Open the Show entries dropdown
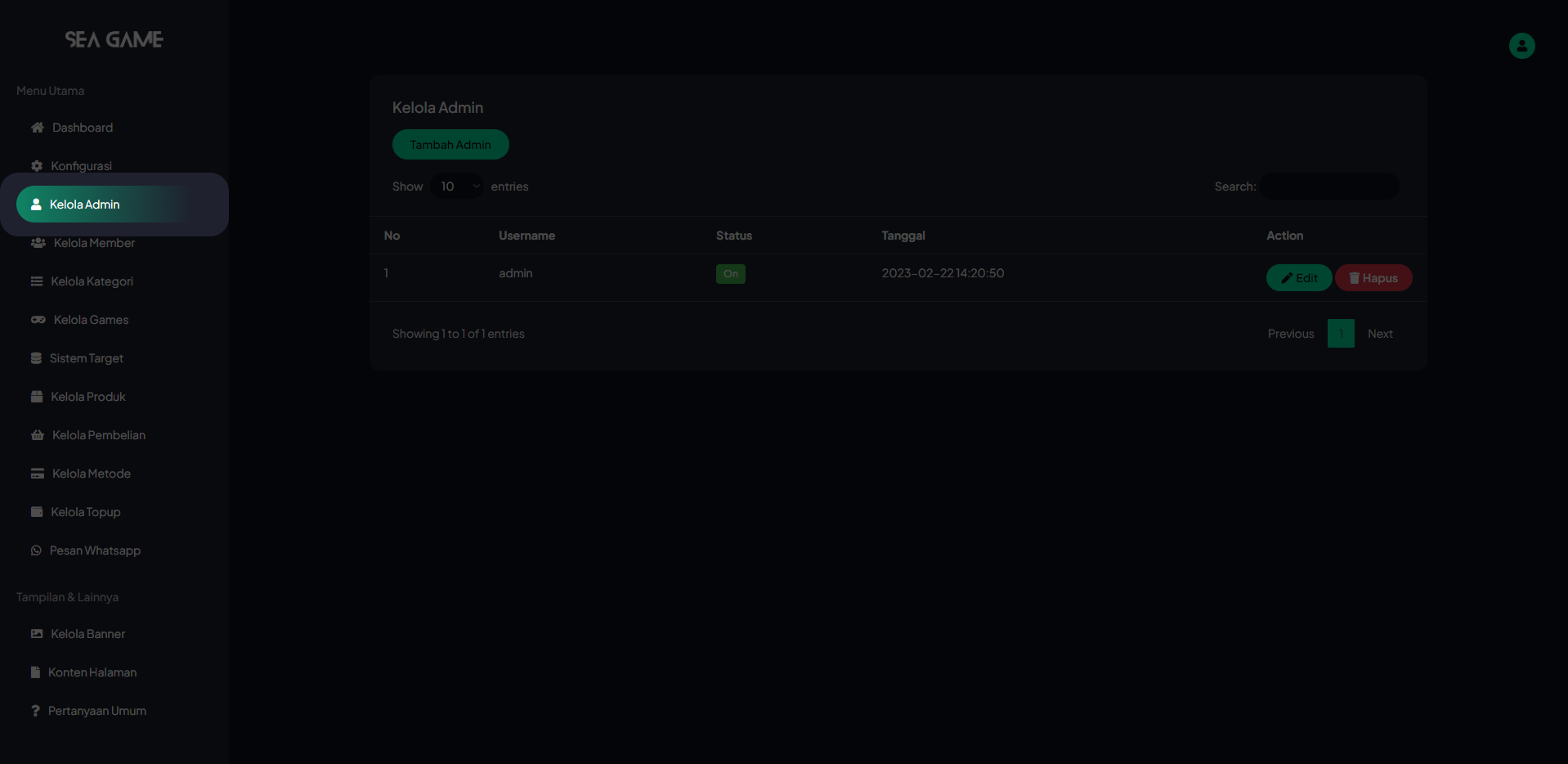The height and width of the screenshot is (764, 1568). (x=457, y=187)
